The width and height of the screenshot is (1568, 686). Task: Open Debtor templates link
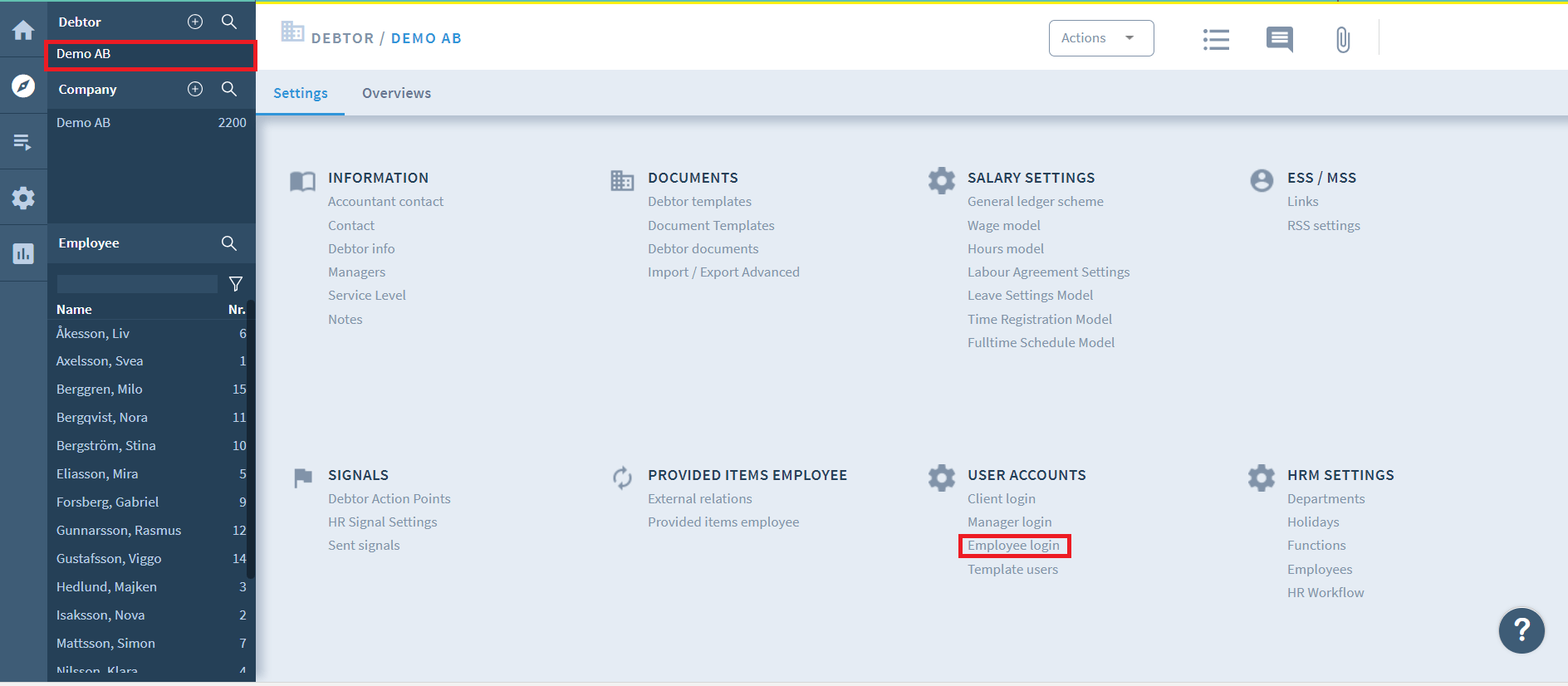(699, 202)
